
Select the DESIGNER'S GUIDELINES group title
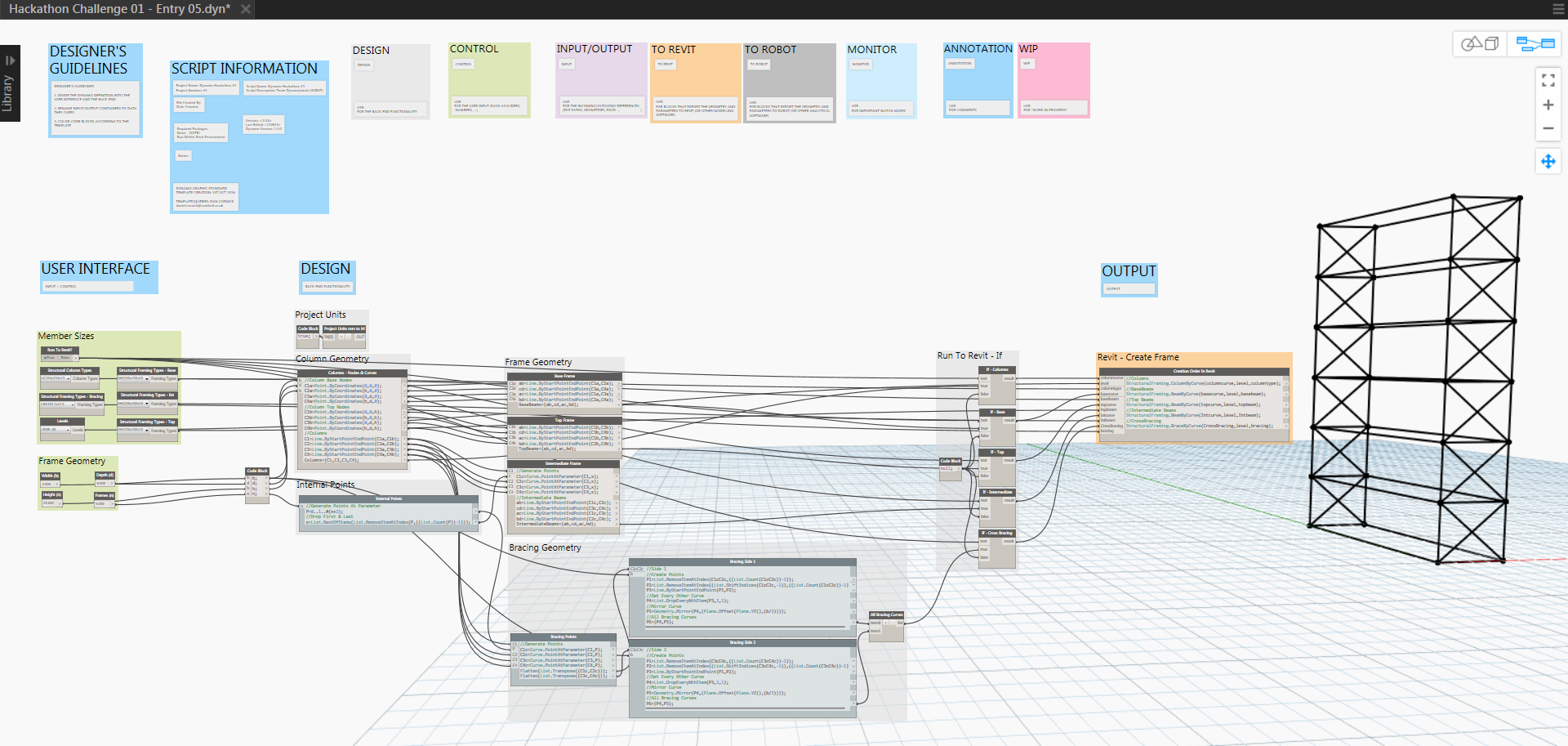point(88,60)
